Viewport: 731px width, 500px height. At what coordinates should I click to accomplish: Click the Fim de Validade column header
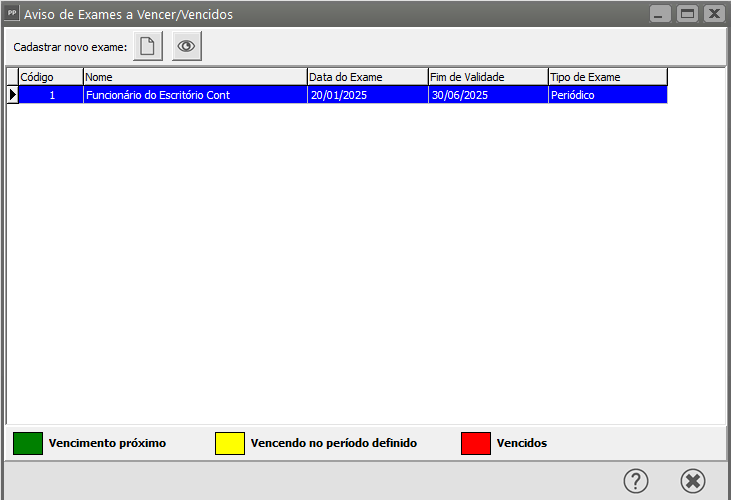coord(487,77)
